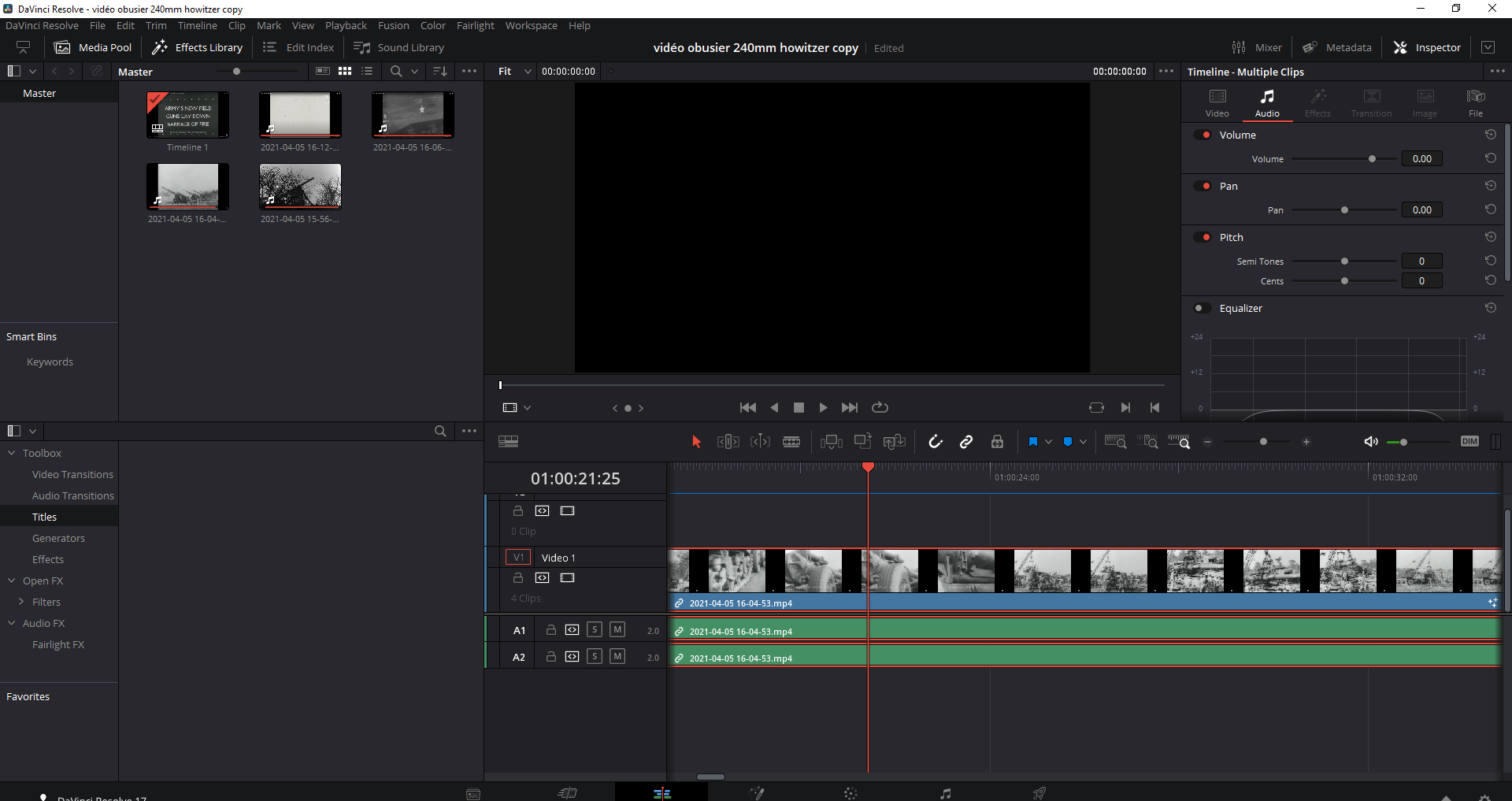Play the timeline forward
Viewport: 1512px width, 801px height.
[823, 407]
